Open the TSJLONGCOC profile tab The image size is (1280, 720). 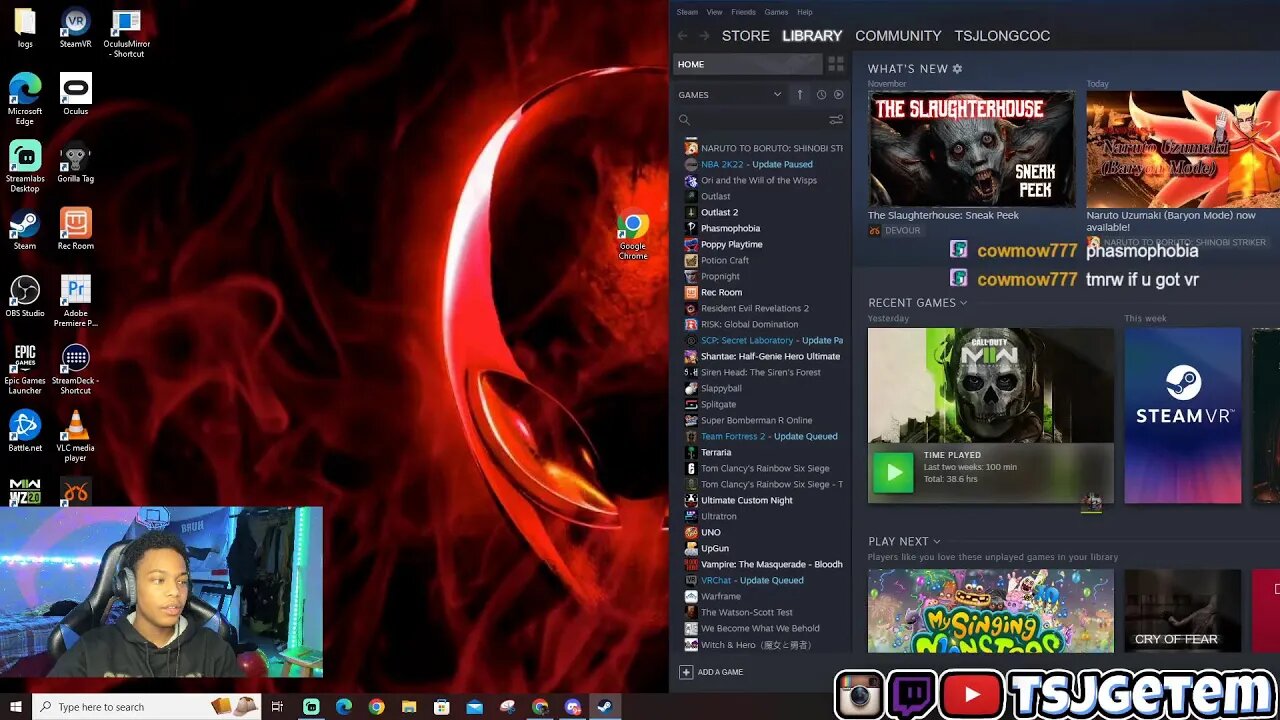coord(1002,36)
